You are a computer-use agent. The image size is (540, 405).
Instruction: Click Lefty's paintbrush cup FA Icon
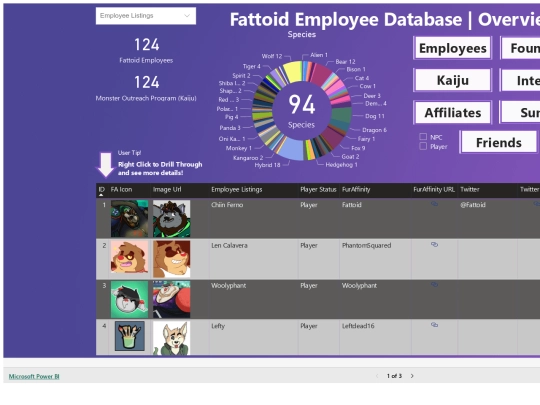click(x=129, y=336)
